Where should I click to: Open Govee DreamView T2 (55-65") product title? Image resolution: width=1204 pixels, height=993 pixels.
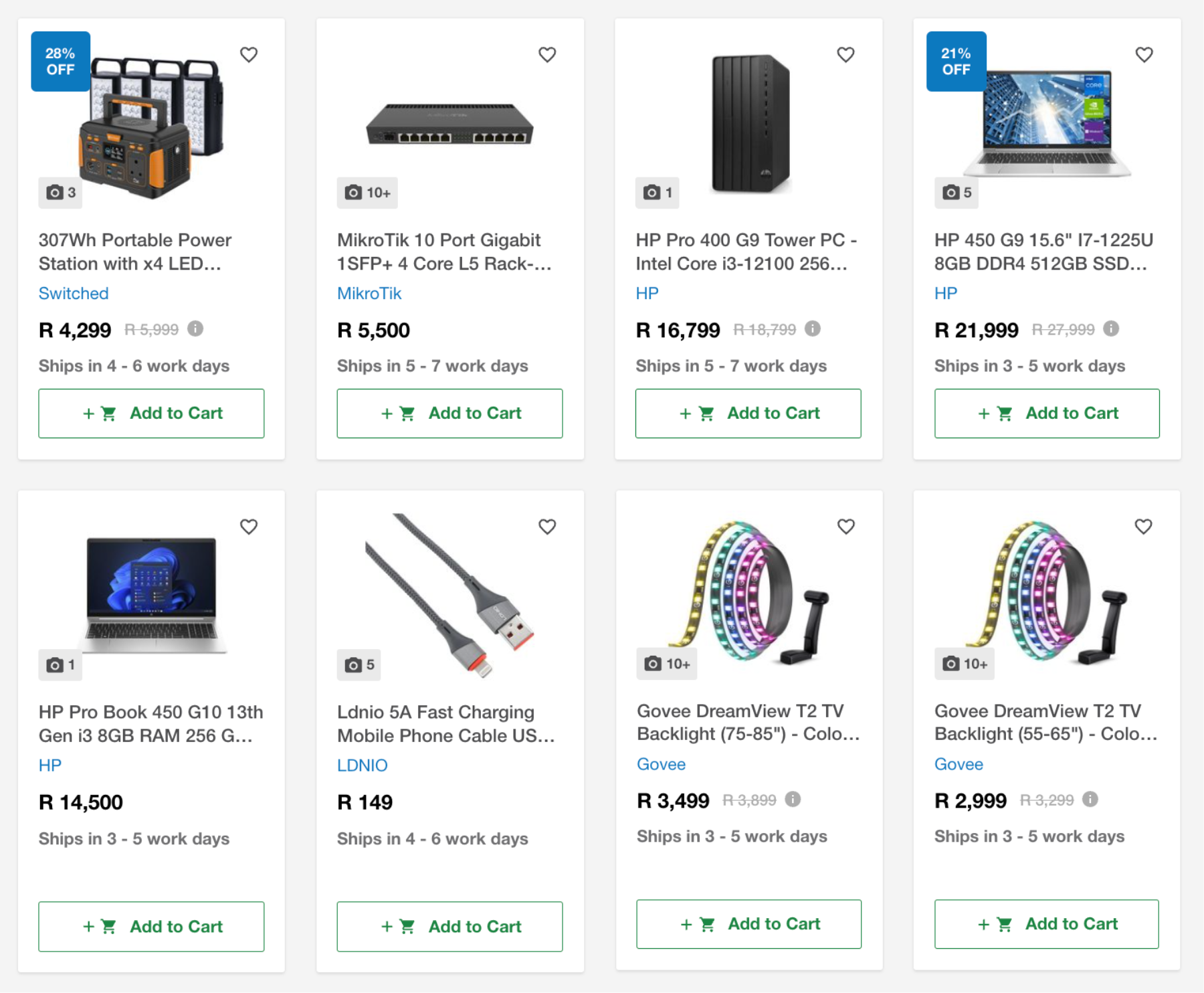click(x=1045, y=723)
